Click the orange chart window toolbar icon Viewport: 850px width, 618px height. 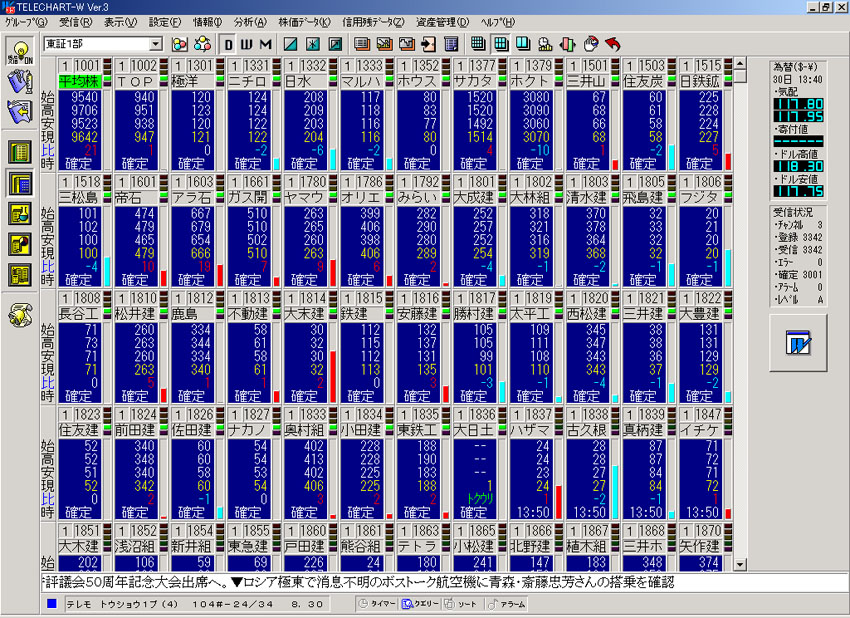(384, 44)
